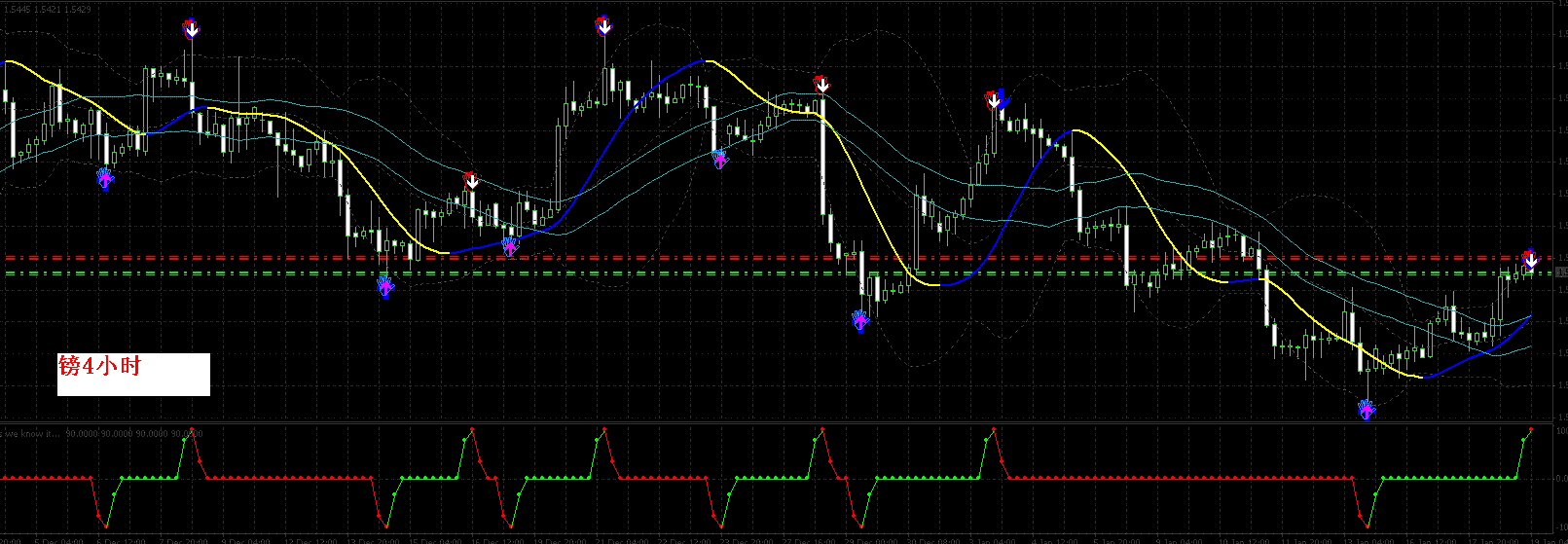1568x544 pixels.
Task: Click the sell arrow atop the 28 Dec drop candle
Action: click(x=822, y=85)
